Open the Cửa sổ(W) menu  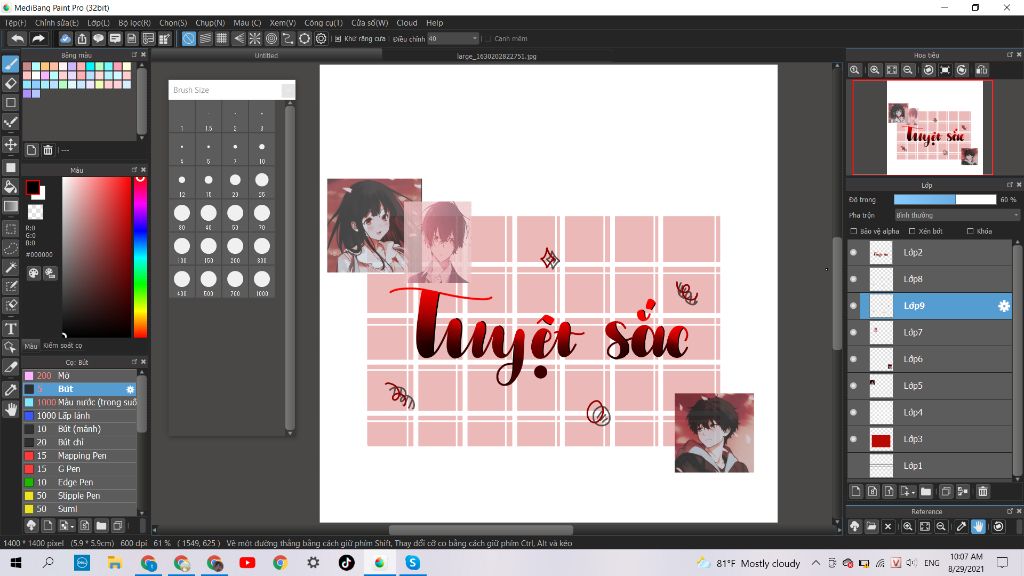370,23
